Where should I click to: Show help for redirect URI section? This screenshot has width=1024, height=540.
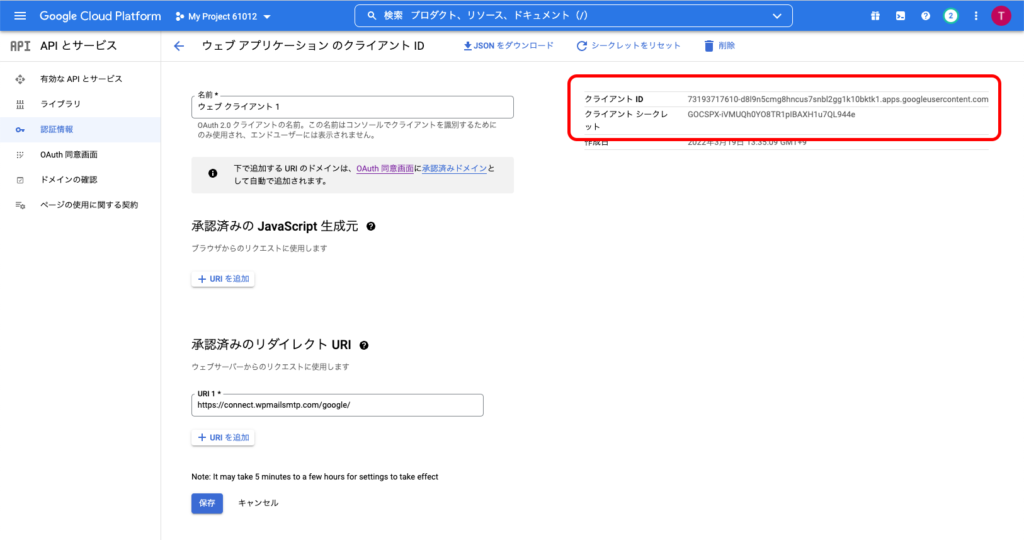pos(364,345)
